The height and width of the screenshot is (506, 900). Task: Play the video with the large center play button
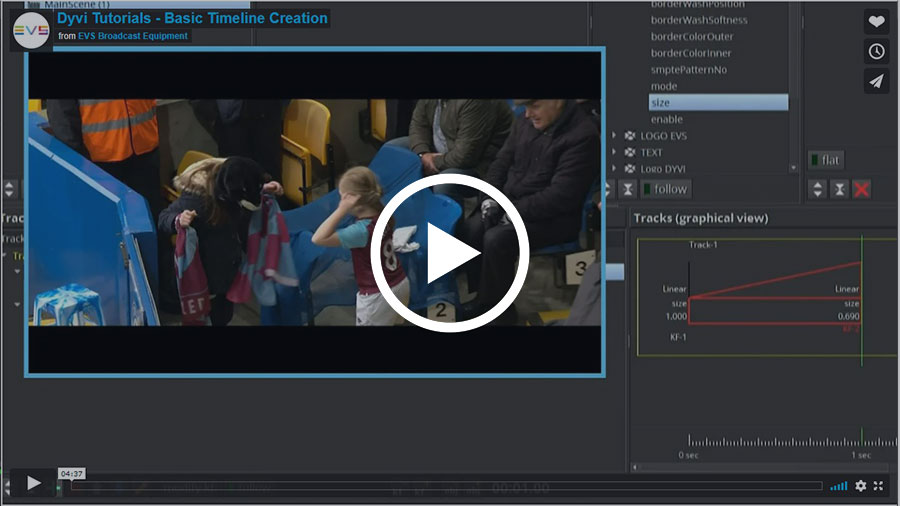(x=449, y=253)
